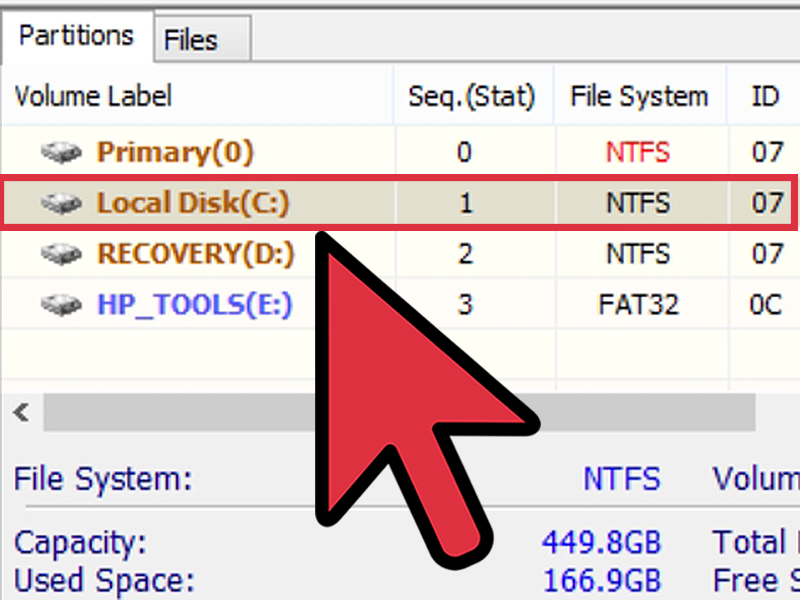Click the RECOVERY(D:) drive icon

tap(61, 254)
